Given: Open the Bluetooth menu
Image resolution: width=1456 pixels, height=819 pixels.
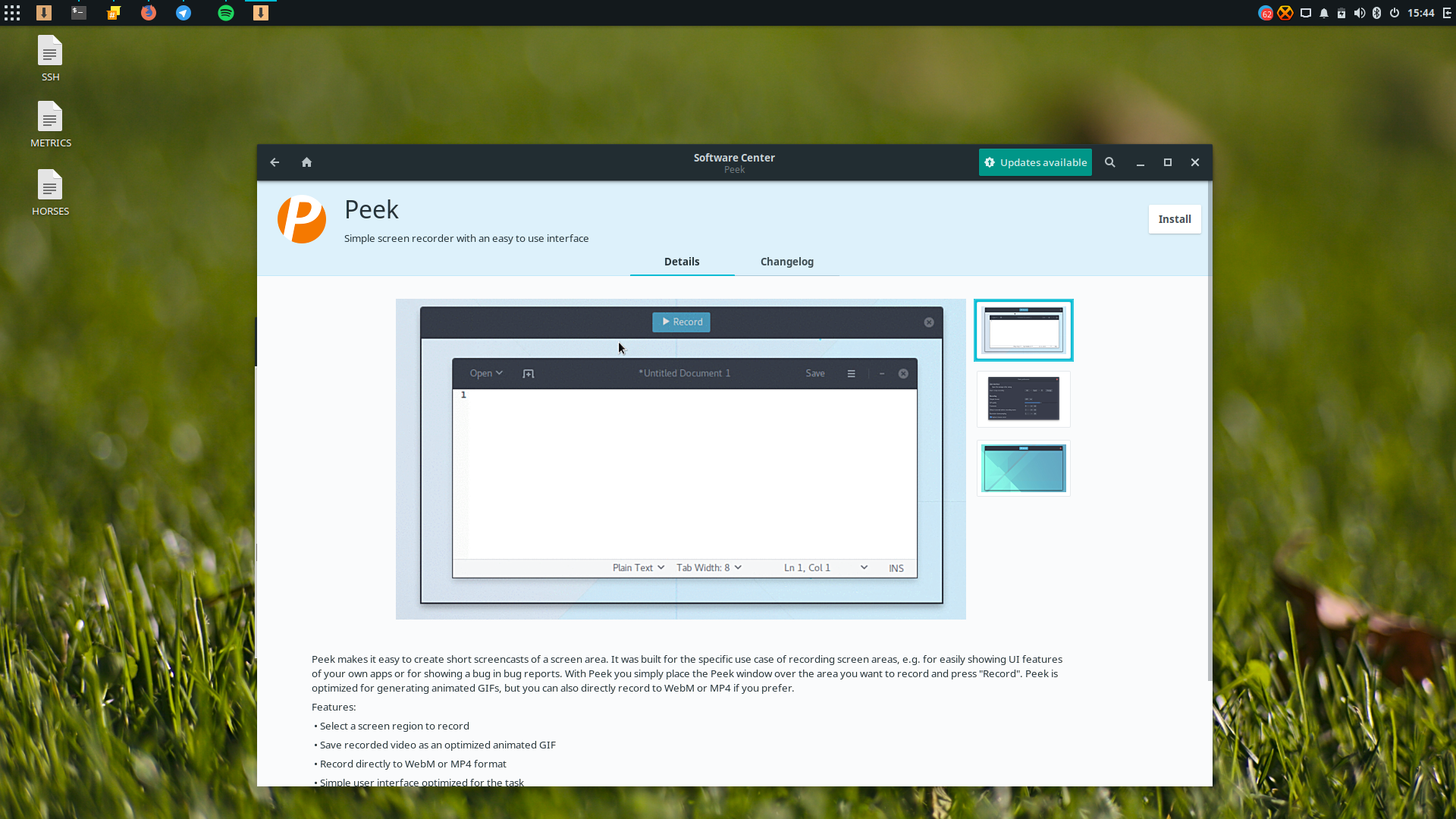Looking at the screenshot, I should tap(1377, 13).
